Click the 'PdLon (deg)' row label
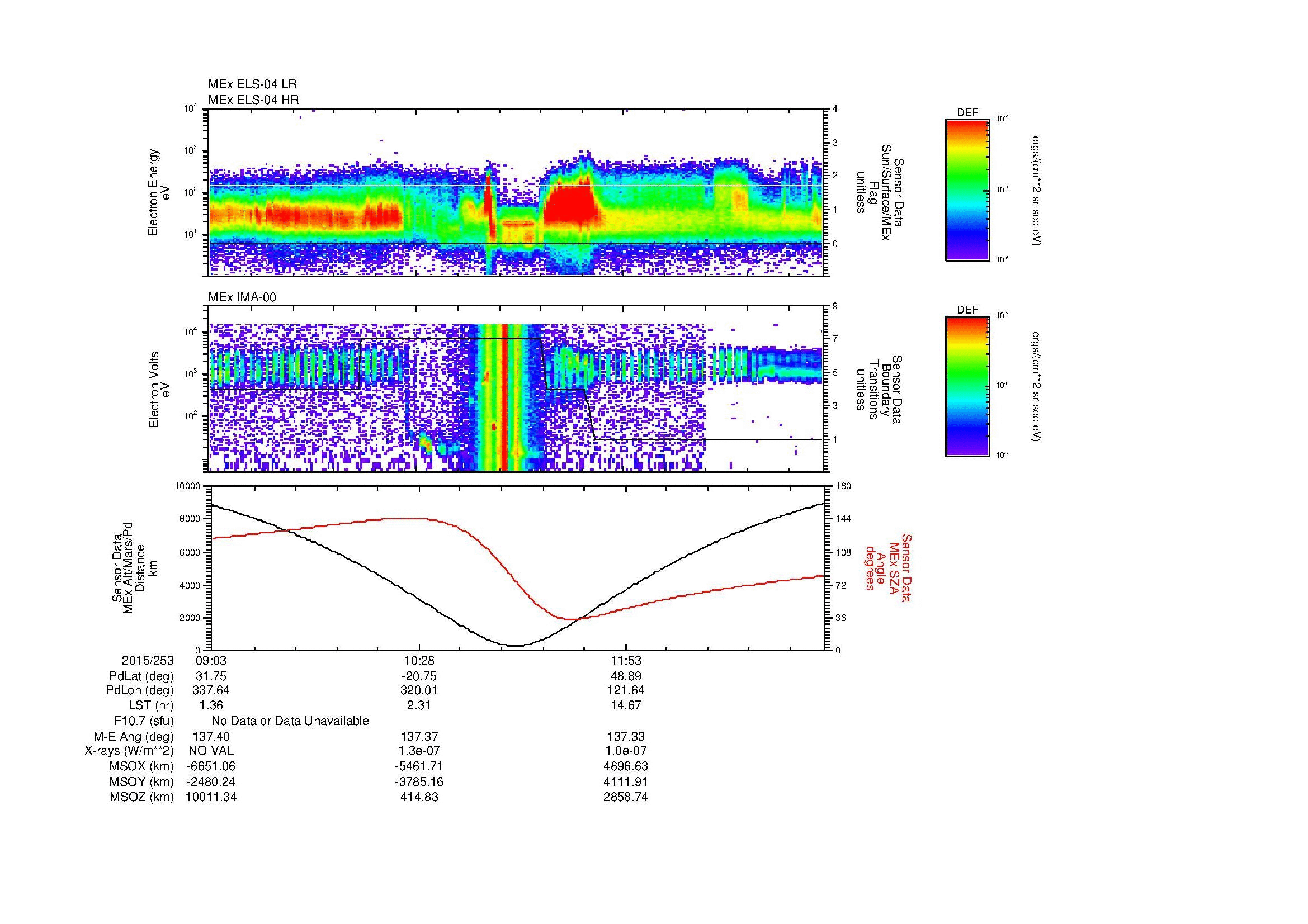This screenshot has width=1308, height=924. coord(141,690)
